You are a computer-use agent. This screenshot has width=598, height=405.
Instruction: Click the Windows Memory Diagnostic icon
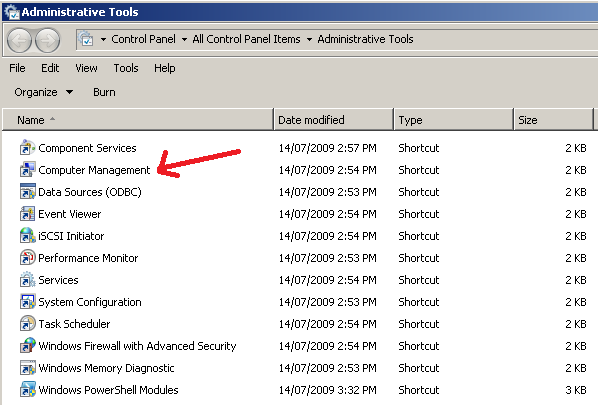(x=27, y=368)
